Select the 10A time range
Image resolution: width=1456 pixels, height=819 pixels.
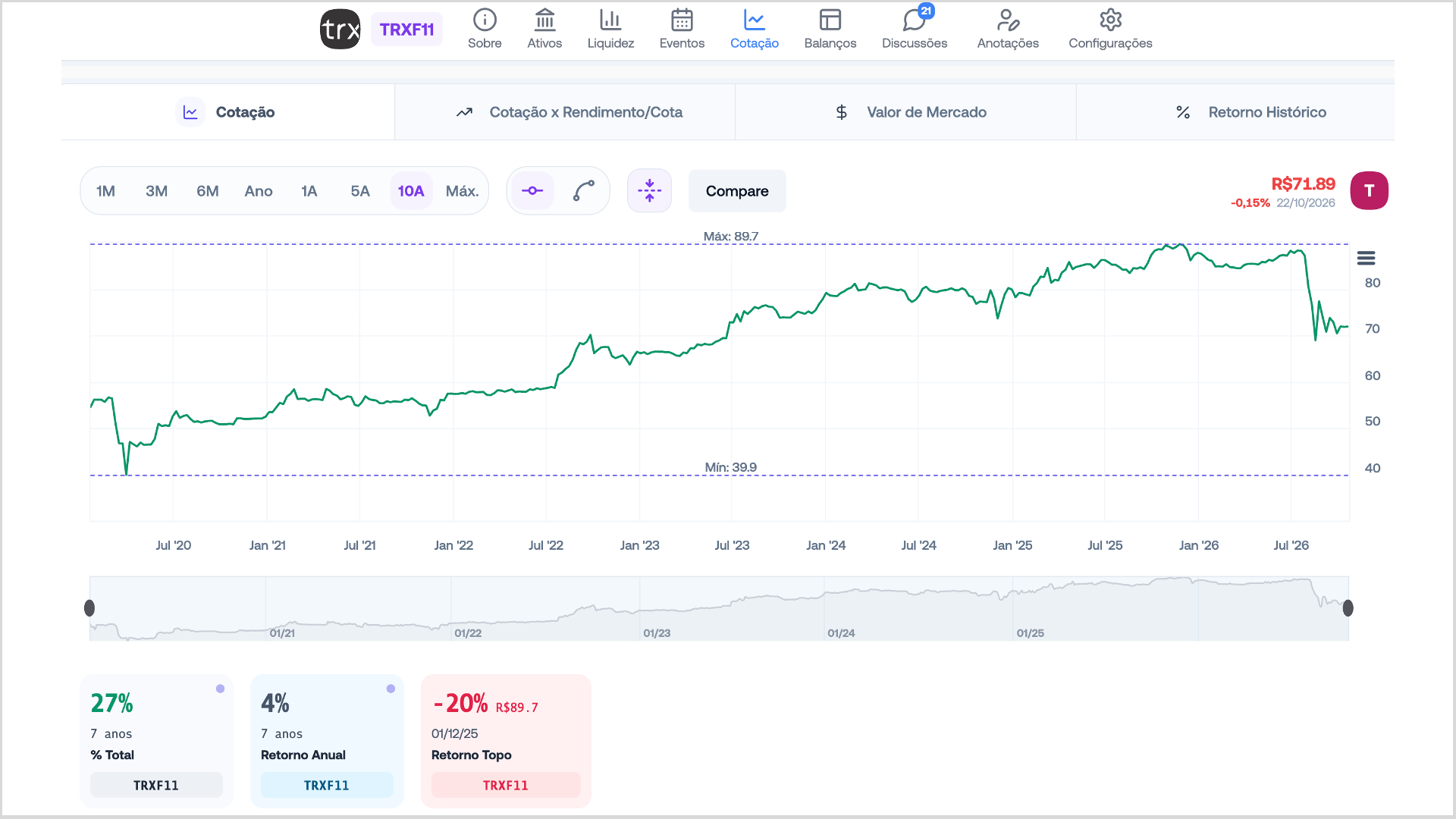coord(411,191)
